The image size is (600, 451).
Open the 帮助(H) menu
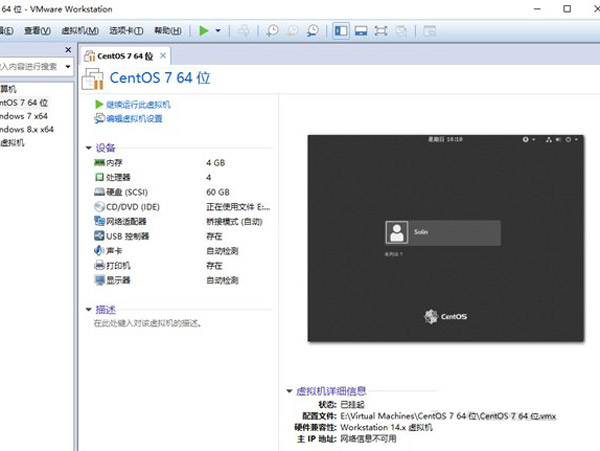coord(168,31)
